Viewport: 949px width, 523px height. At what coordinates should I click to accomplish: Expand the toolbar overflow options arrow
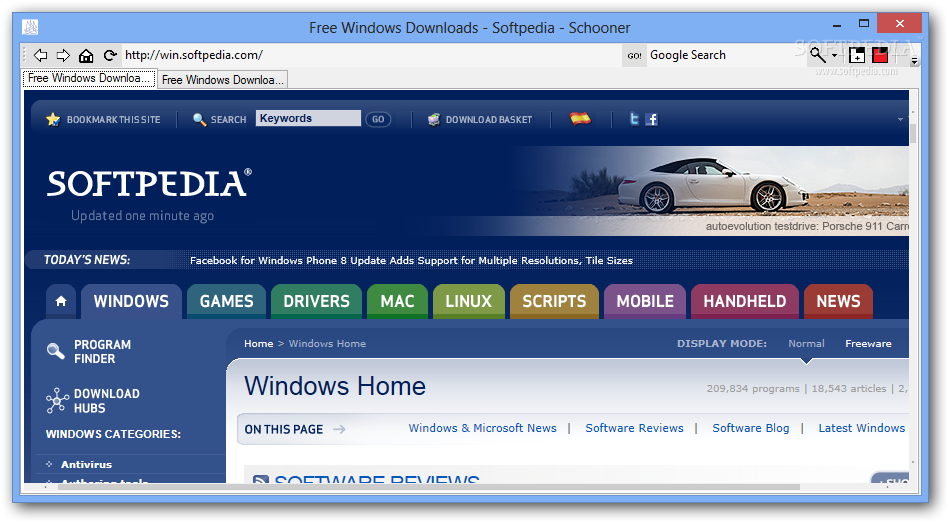(915, 60)
